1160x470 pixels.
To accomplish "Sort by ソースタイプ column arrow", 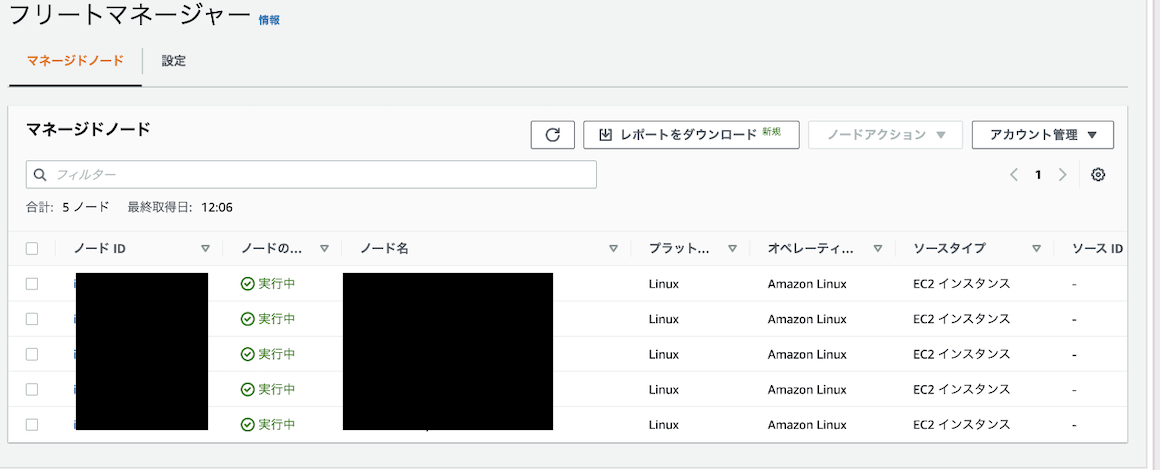I will point(1036,249).
